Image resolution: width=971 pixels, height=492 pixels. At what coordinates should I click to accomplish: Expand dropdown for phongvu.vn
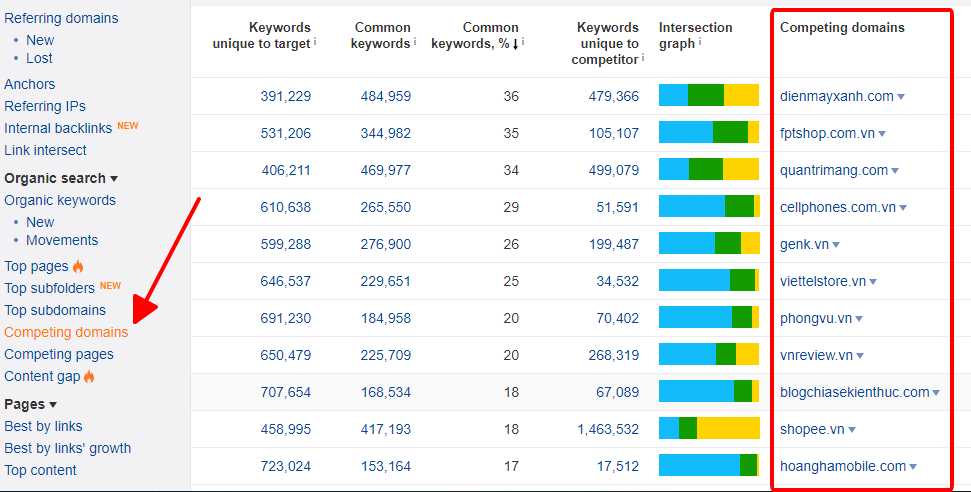[x=859, y=320]
